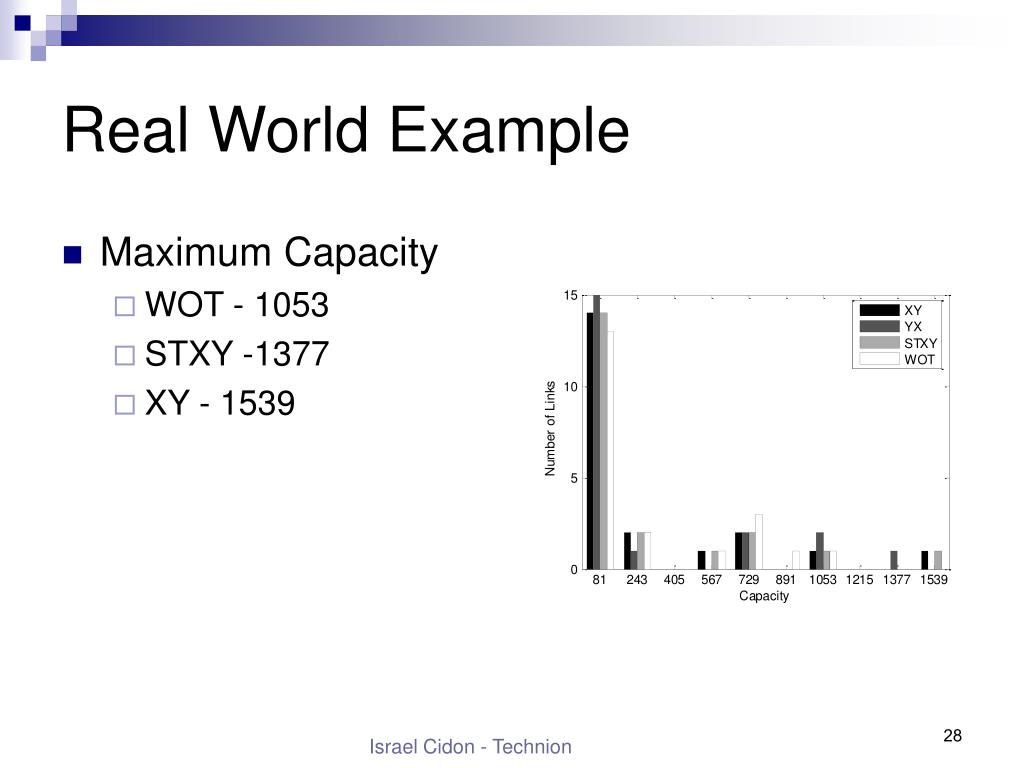Click the 'Capacity' x-axis label

(x=764, y=596)
